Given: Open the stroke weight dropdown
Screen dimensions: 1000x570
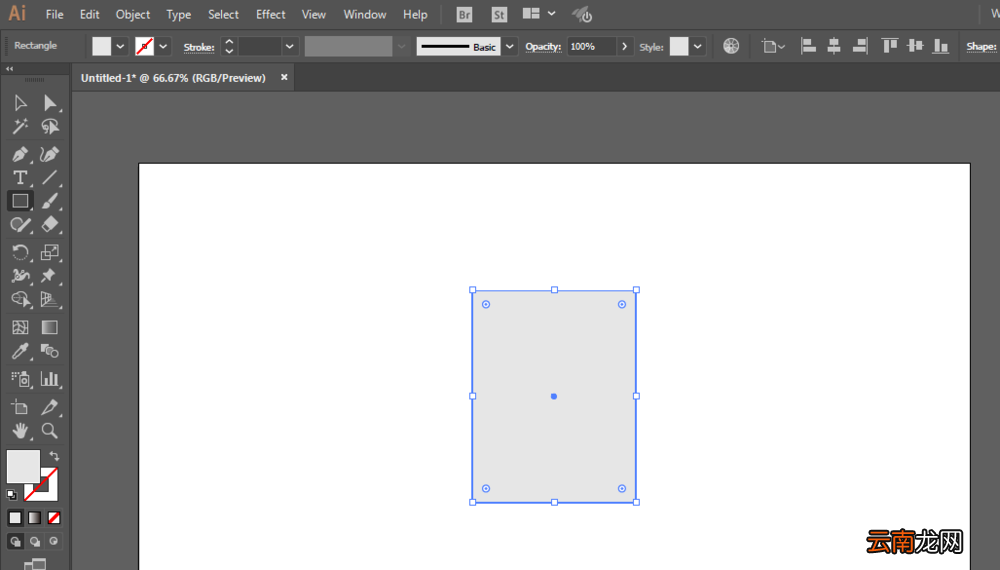Looking at the screenshot, I should (290, 47).
